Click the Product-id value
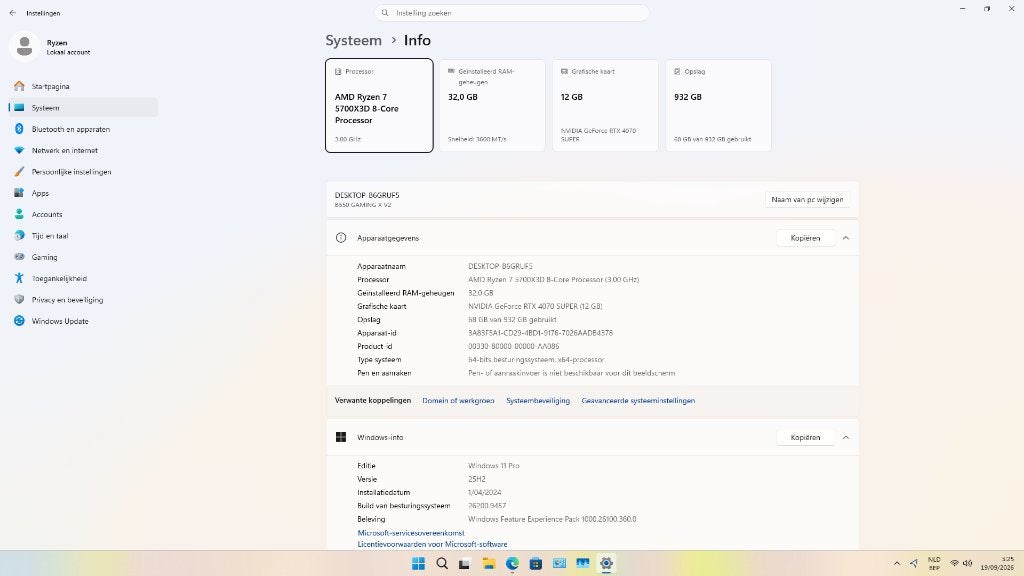Image resolution: width=1024 pixels, height=576 pixels. pyautogui.click(x=513, y=347)
